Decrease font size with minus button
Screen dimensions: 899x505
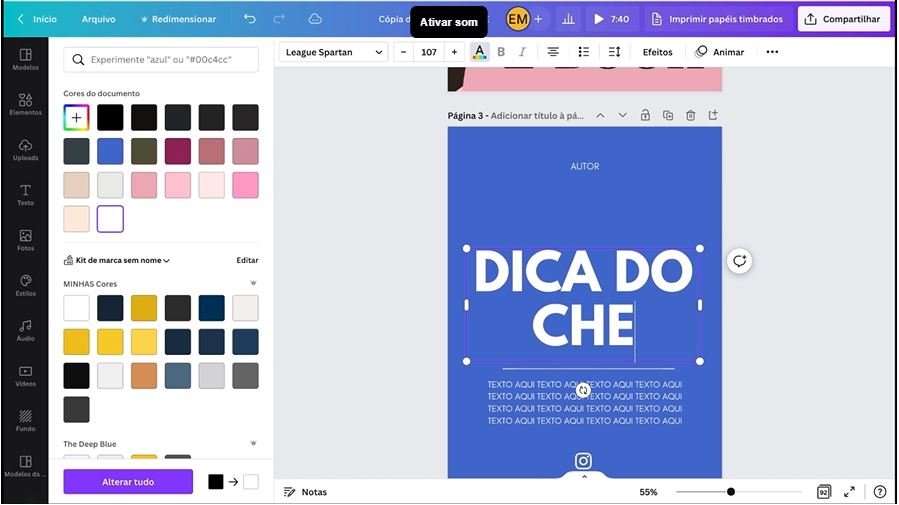coord(404,52)
